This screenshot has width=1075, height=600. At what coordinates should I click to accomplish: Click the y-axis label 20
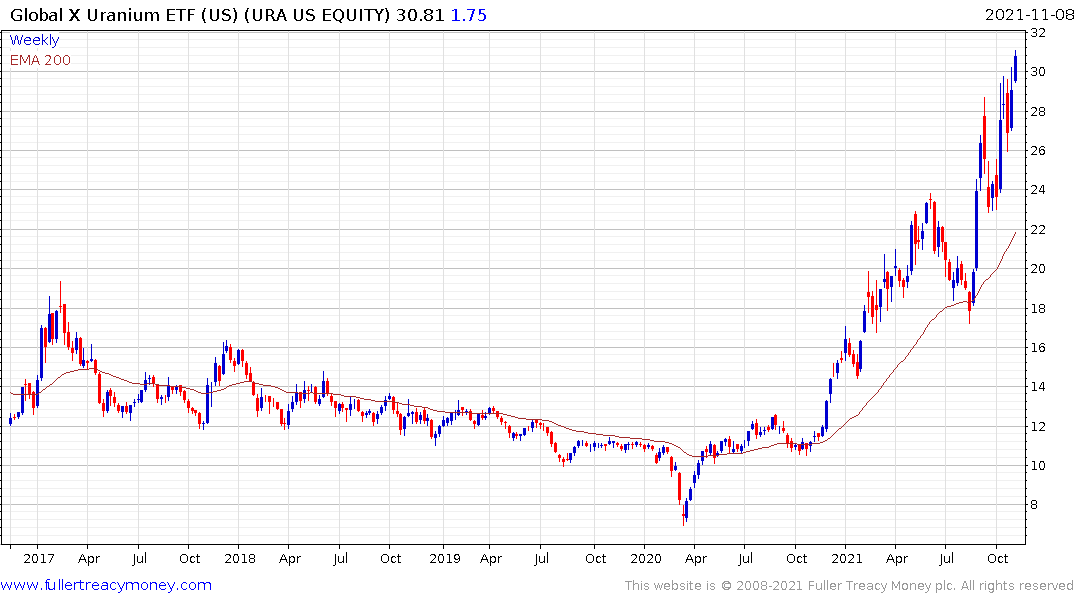pos(1038,269)
